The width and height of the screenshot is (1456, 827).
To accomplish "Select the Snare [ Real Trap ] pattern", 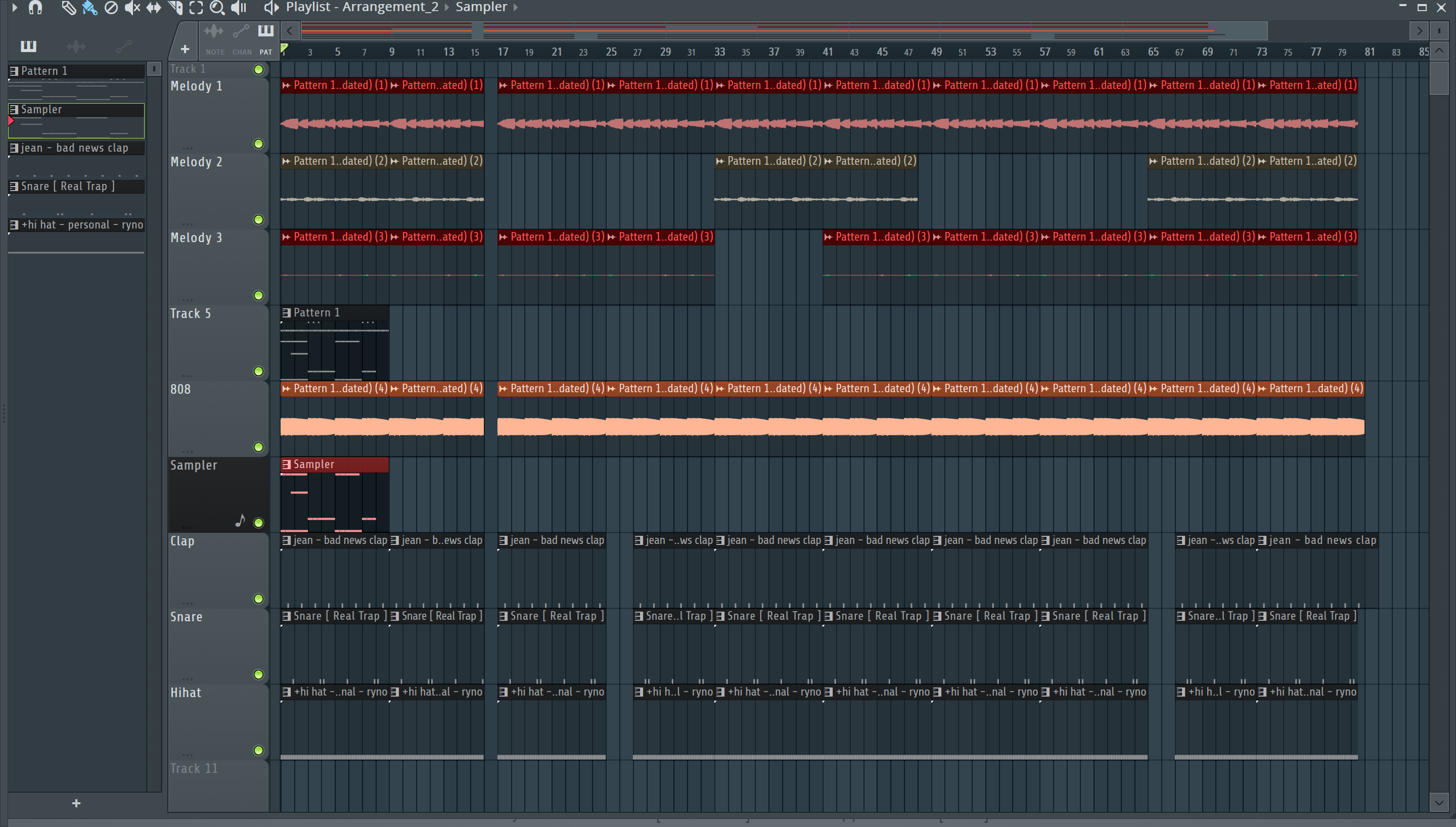I will 68,187.
